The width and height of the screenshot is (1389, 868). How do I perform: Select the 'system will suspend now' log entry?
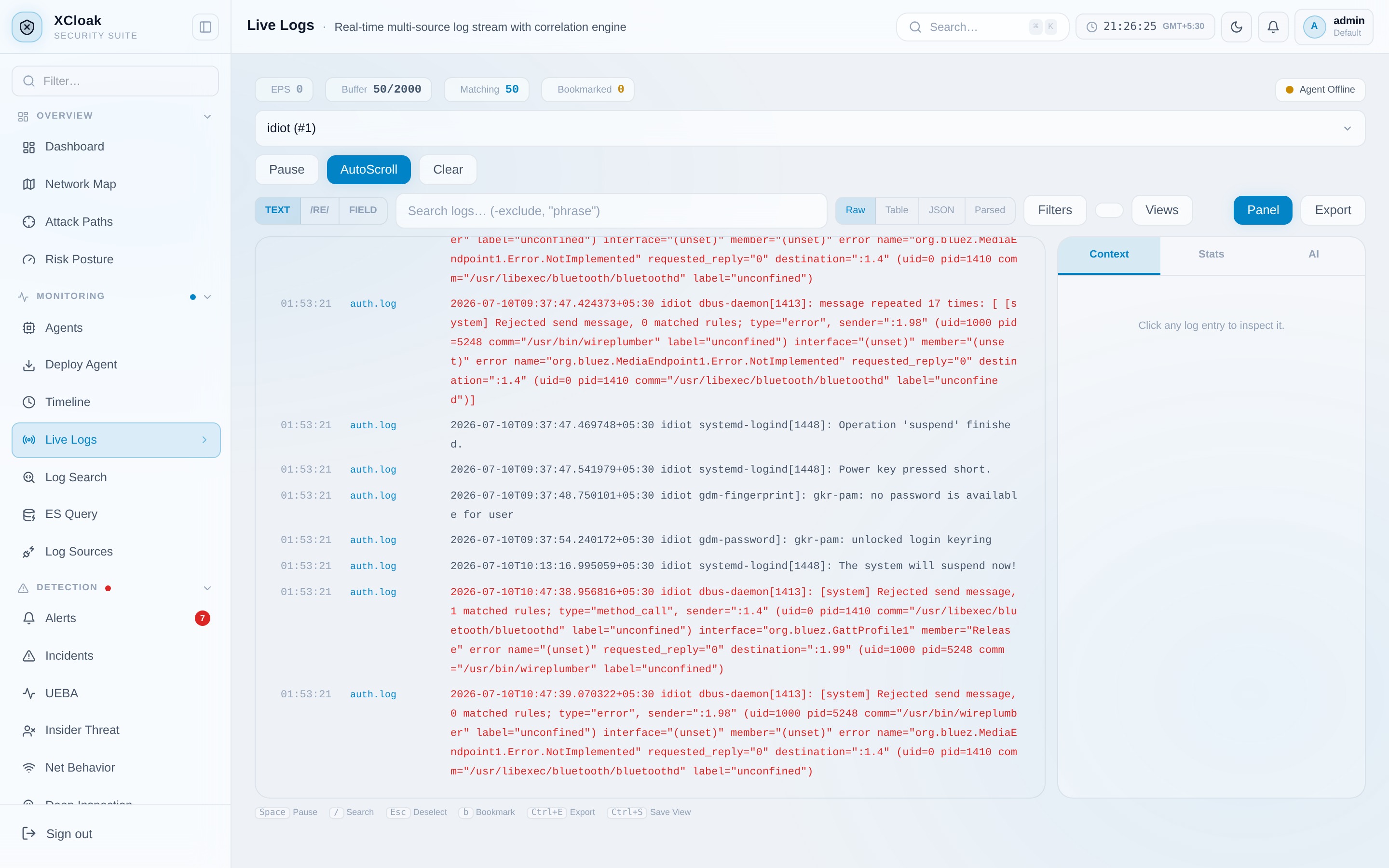649,566
